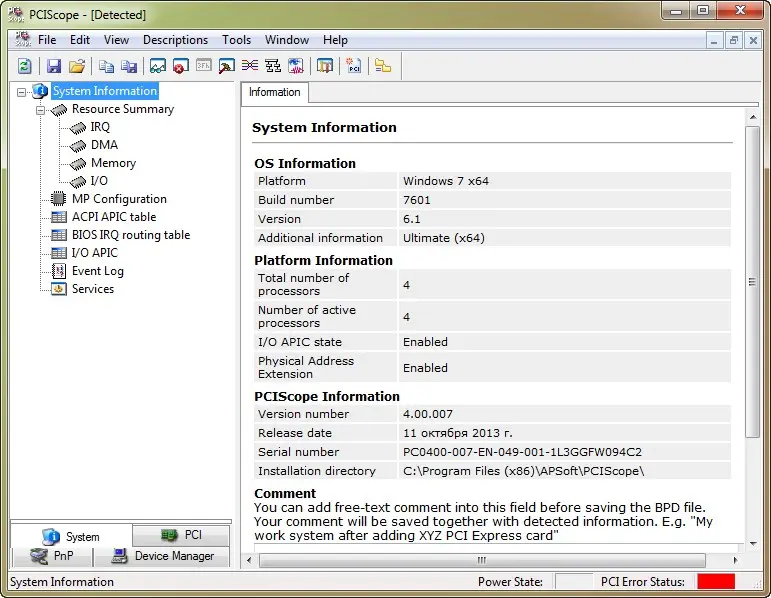Select DMA in the resource tree
Viewport: 771px width, 598px height.
104,145
